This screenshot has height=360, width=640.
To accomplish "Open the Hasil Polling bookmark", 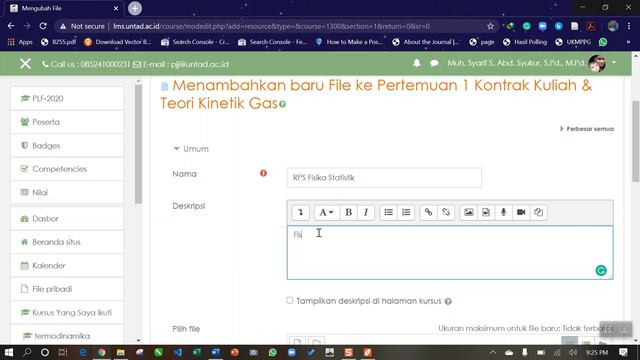I will [525, 42].
